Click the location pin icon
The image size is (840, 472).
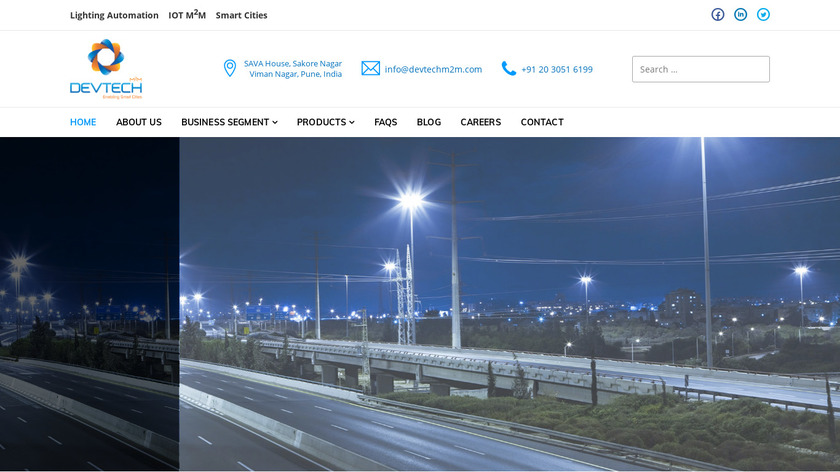(x=230, y=68)
